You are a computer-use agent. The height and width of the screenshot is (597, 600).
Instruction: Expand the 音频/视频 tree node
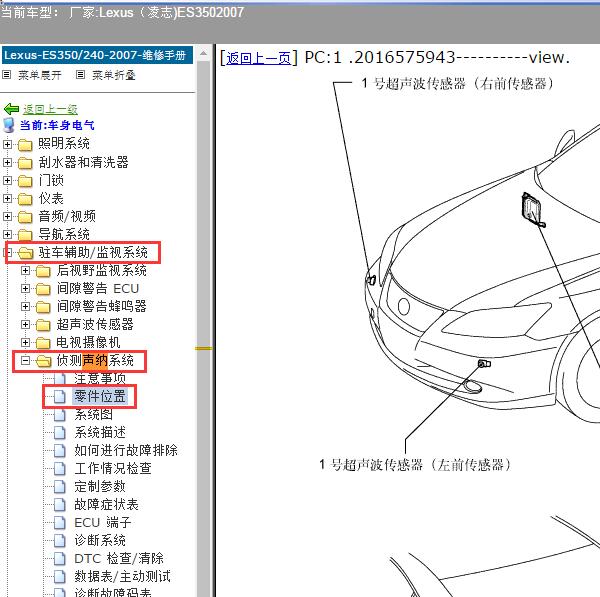click(7, 216)
